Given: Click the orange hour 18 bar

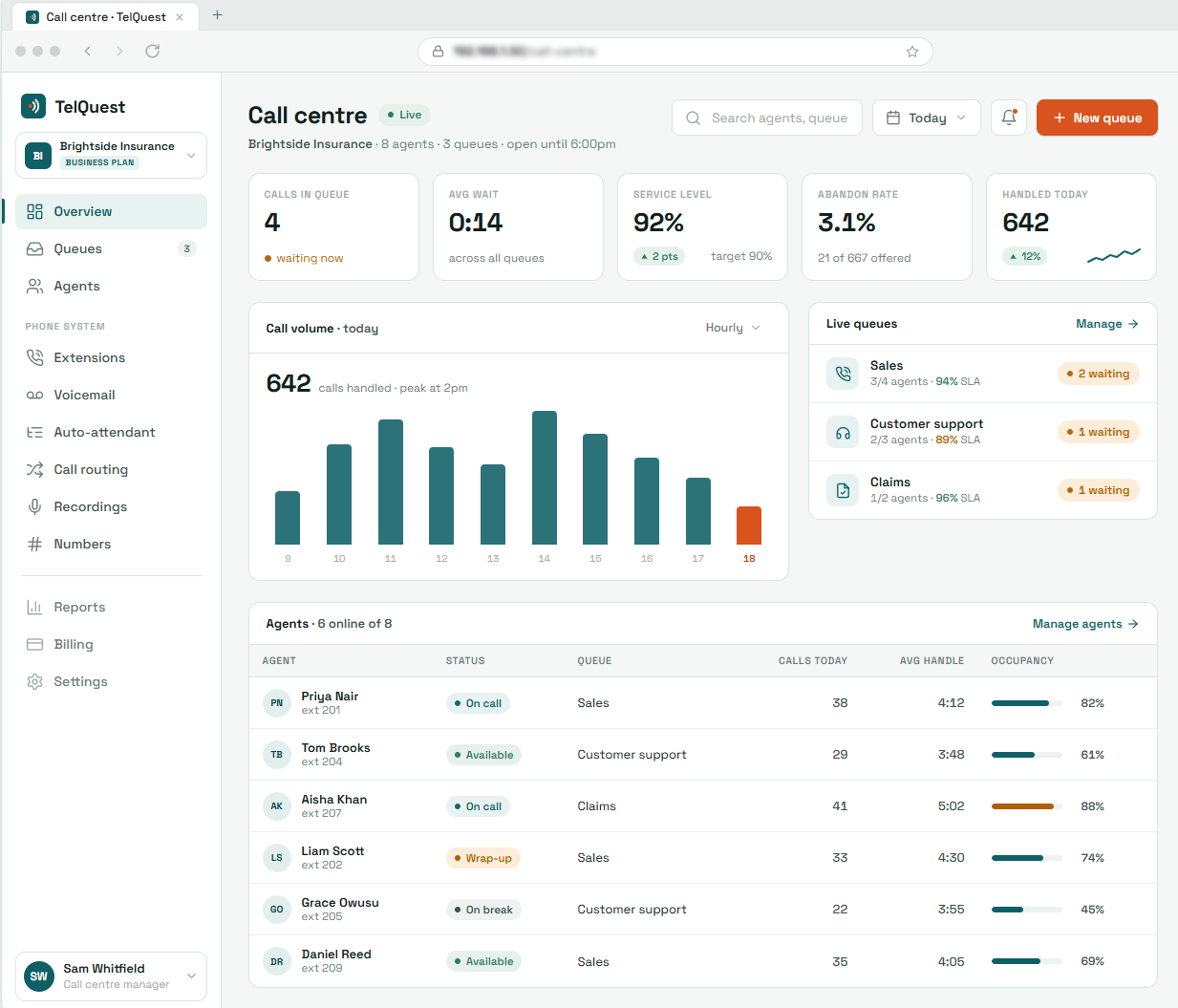Looking at the screenshot, I should 749,525.
